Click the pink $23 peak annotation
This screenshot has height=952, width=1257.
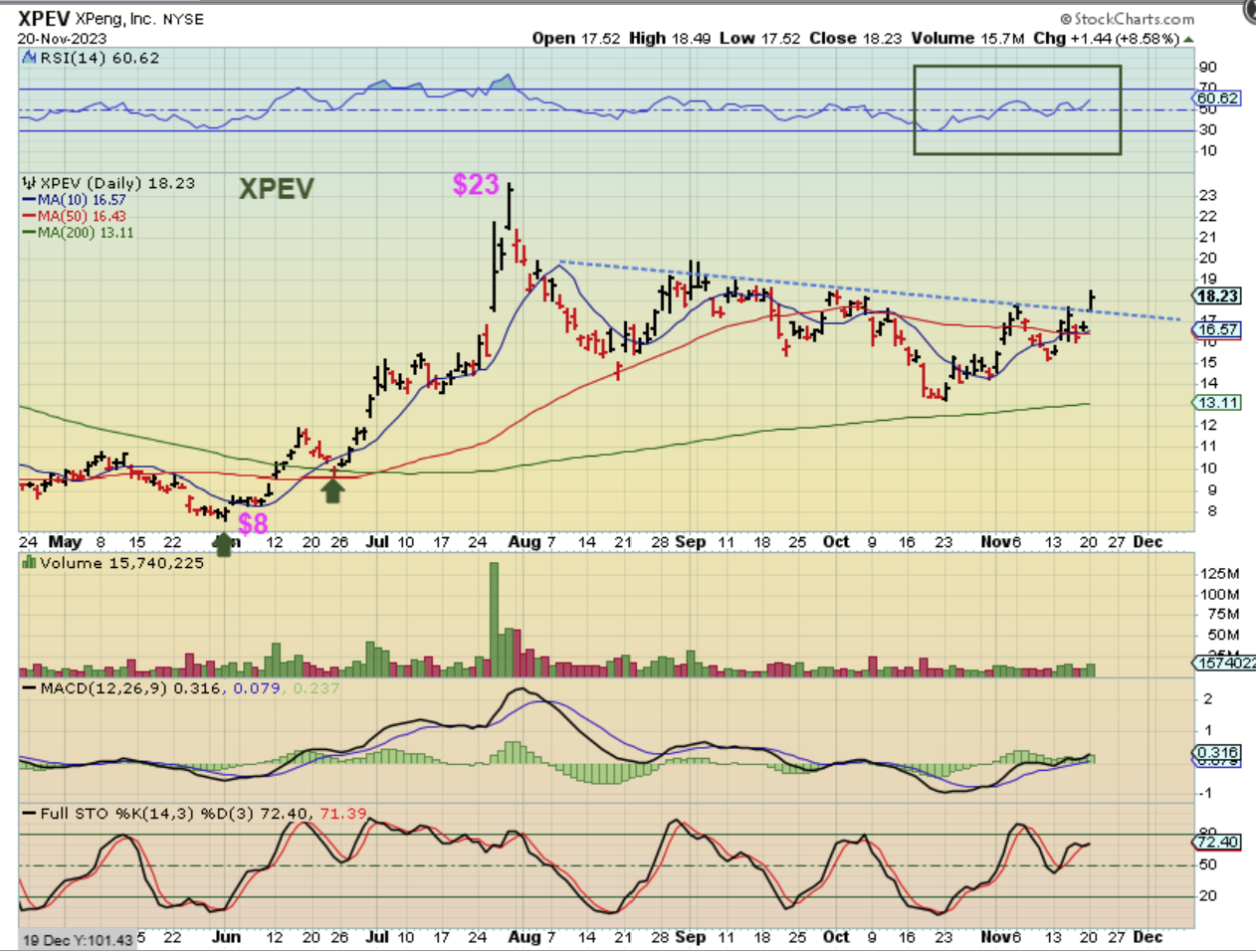(475, 184)
